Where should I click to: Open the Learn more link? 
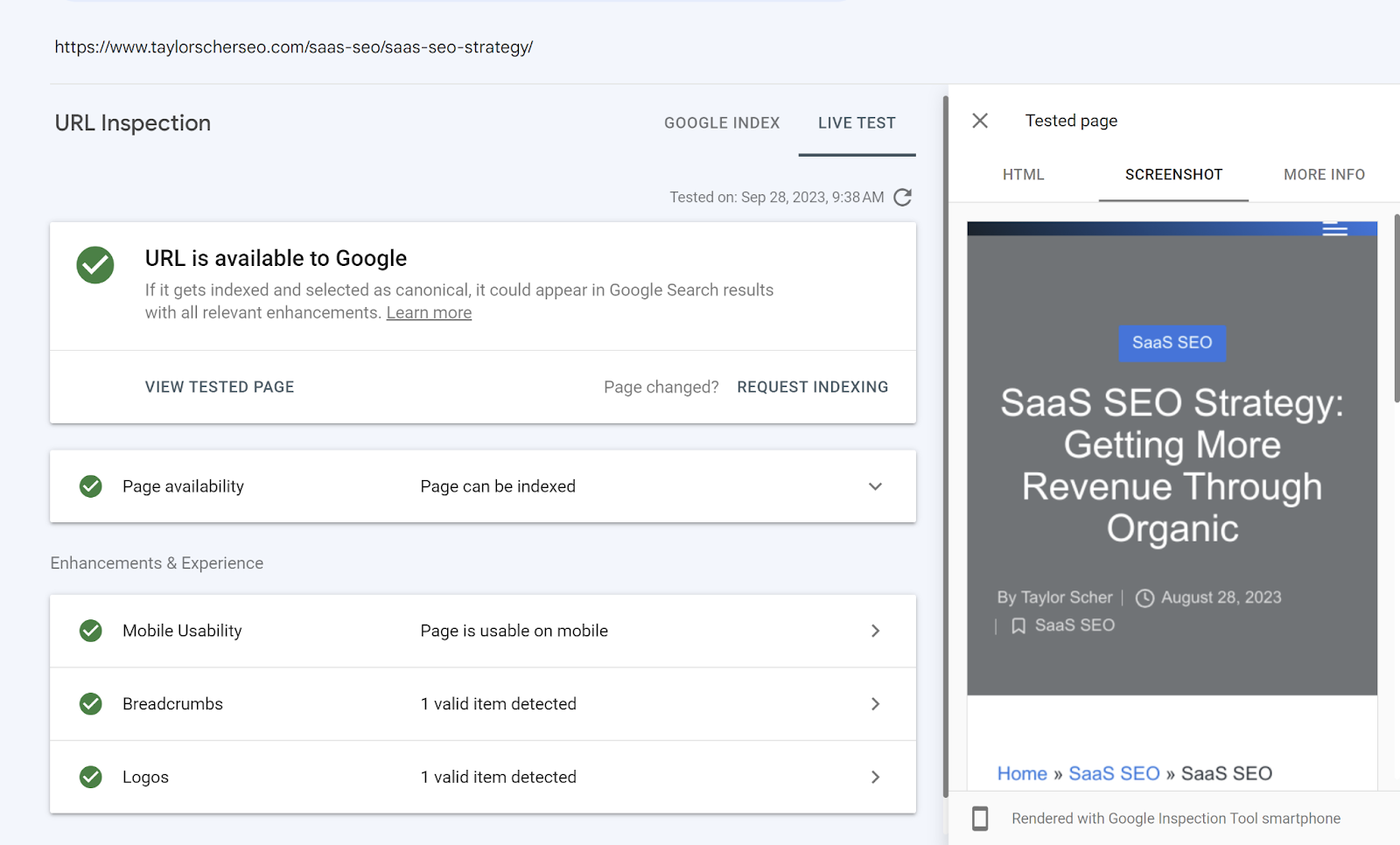click(429, 313)
